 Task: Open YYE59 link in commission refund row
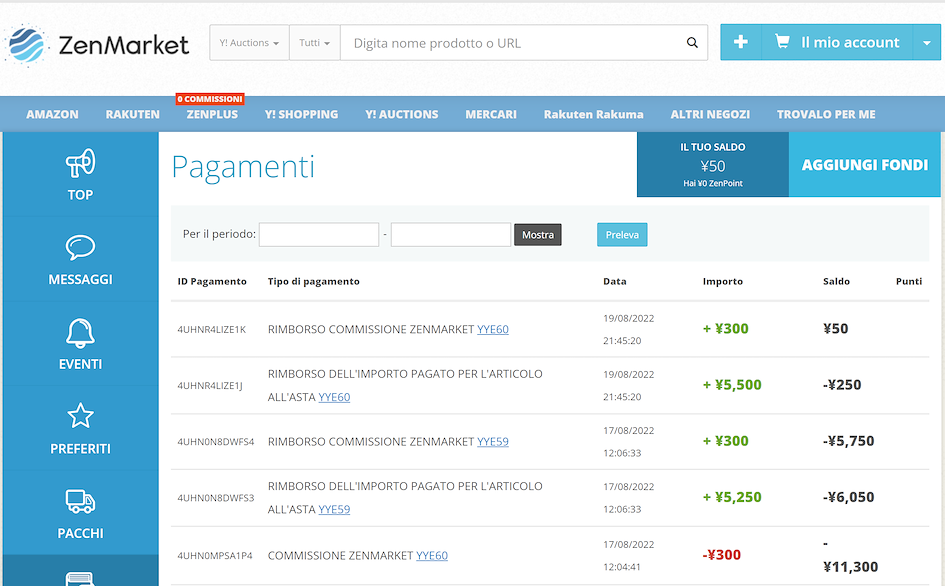(493, 442)
